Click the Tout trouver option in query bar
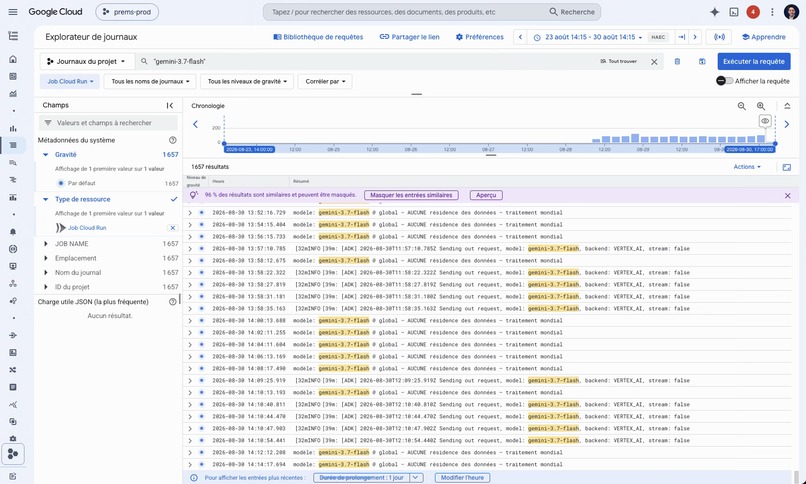Screen dimensions: 806x484 coord(618,61)
